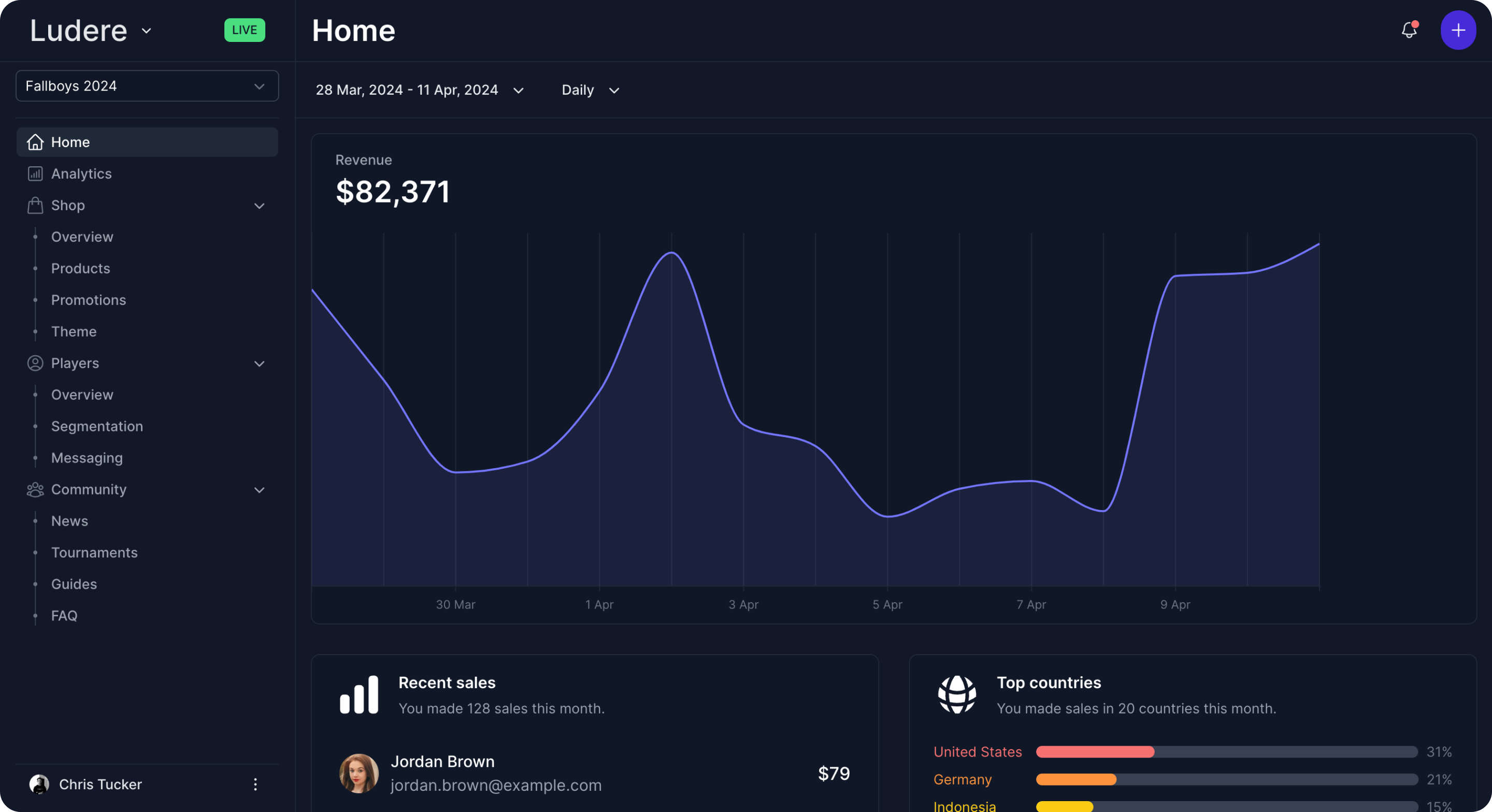
Task: Collapse the Shop section chevron
Action: tap(260, 206)
